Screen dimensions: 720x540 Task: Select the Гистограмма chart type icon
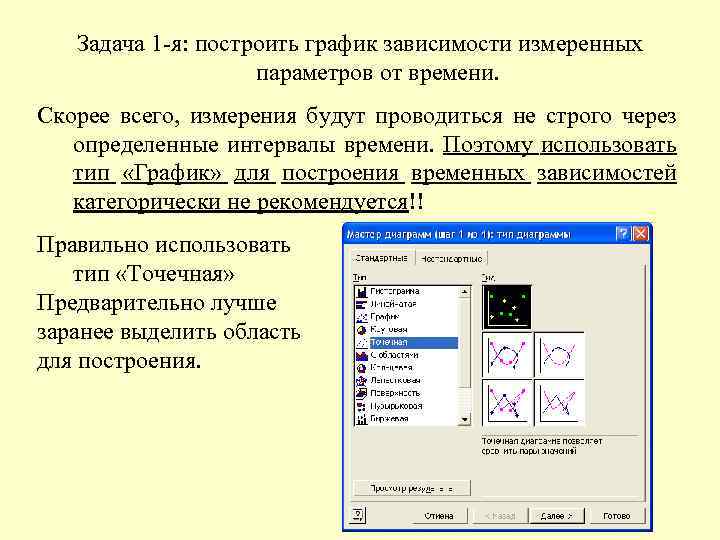(x=362, y=291)
